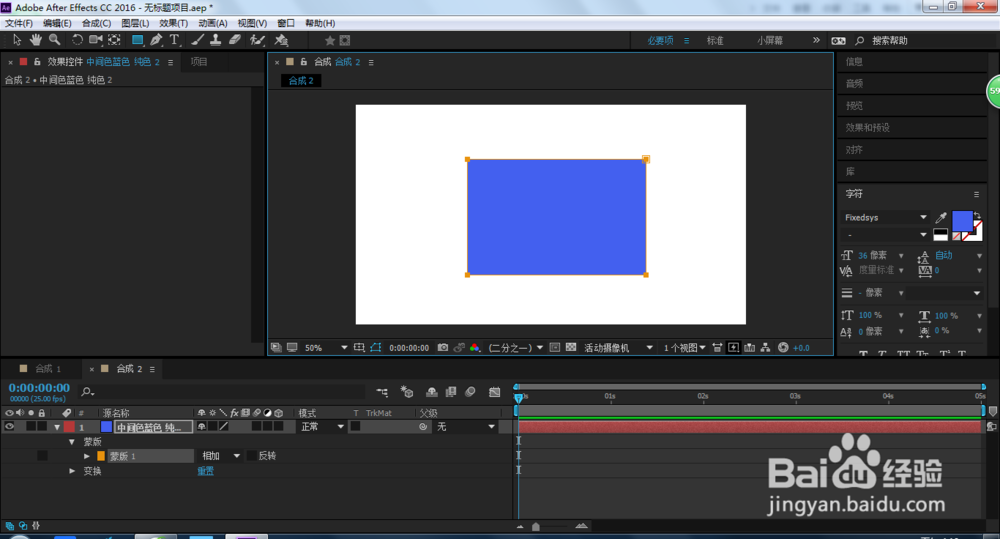Expand the 变换 transform group
Viewport: 1000px width, 539px height.
(x=72, y=471)
